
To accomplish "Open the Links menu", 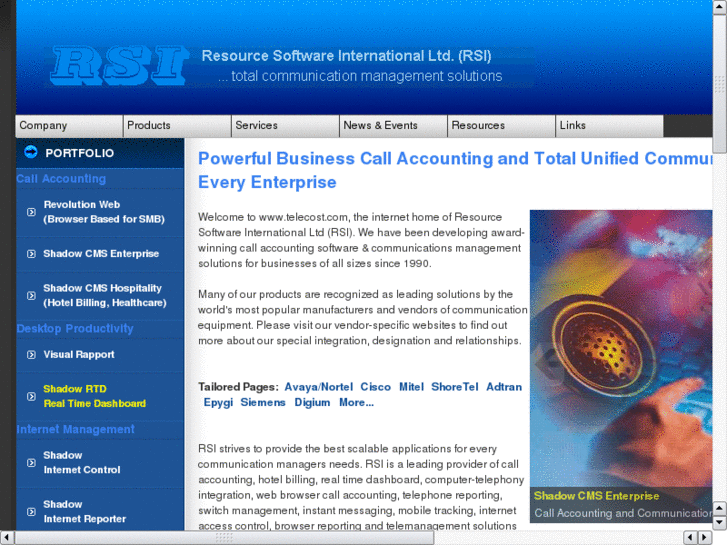I will pyautogui.click(x=609, y=126).
